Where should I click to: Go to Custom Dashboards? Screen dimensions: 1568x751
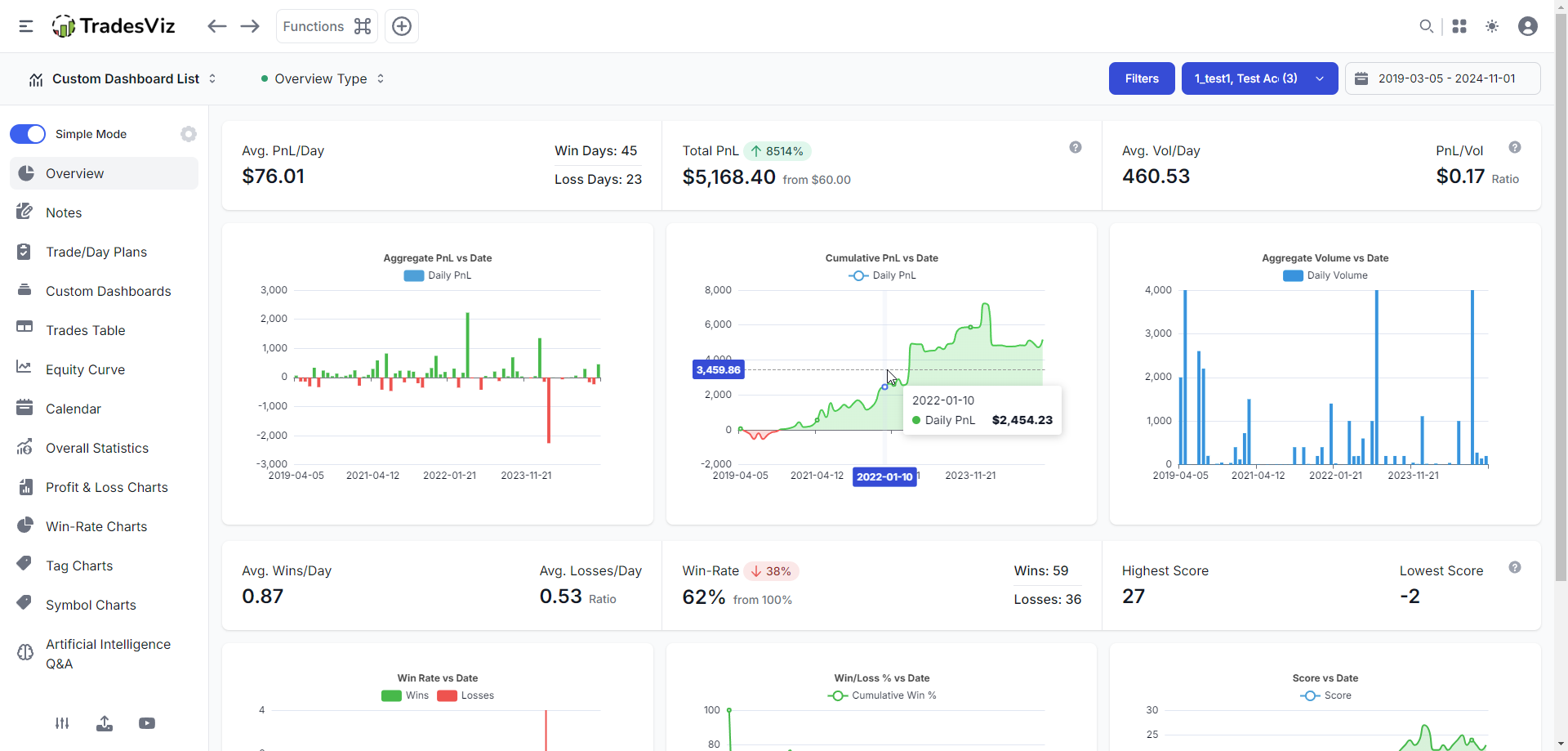click(x=104, y=291)
